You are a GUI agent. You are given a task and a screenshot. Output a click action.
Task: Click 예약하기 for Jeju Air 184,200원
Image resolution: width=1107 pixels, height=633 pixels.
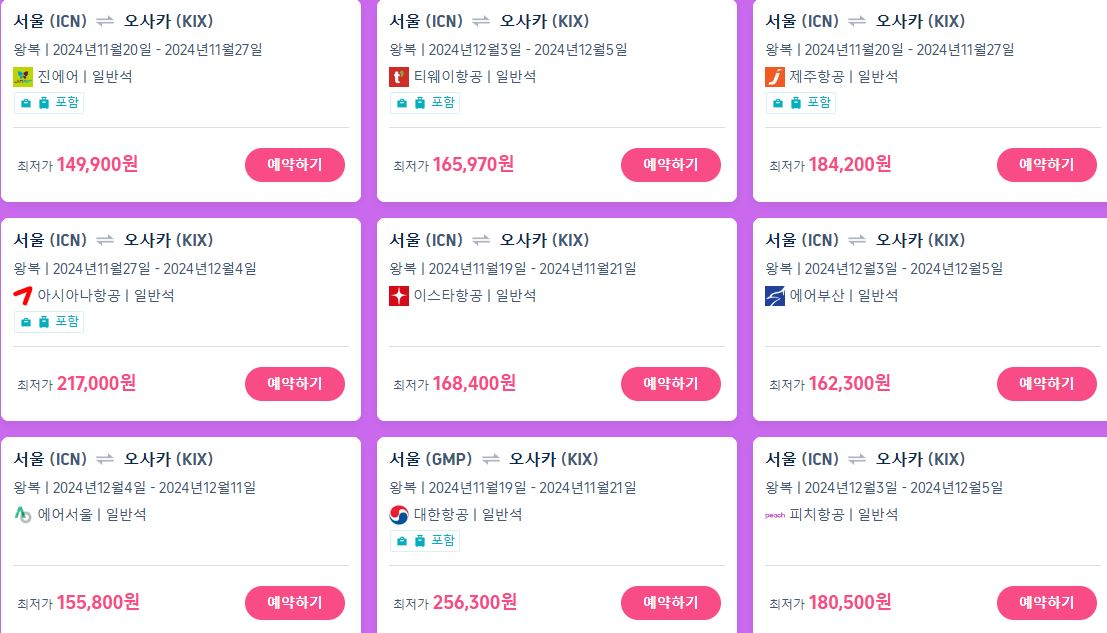pos(1046,164)
